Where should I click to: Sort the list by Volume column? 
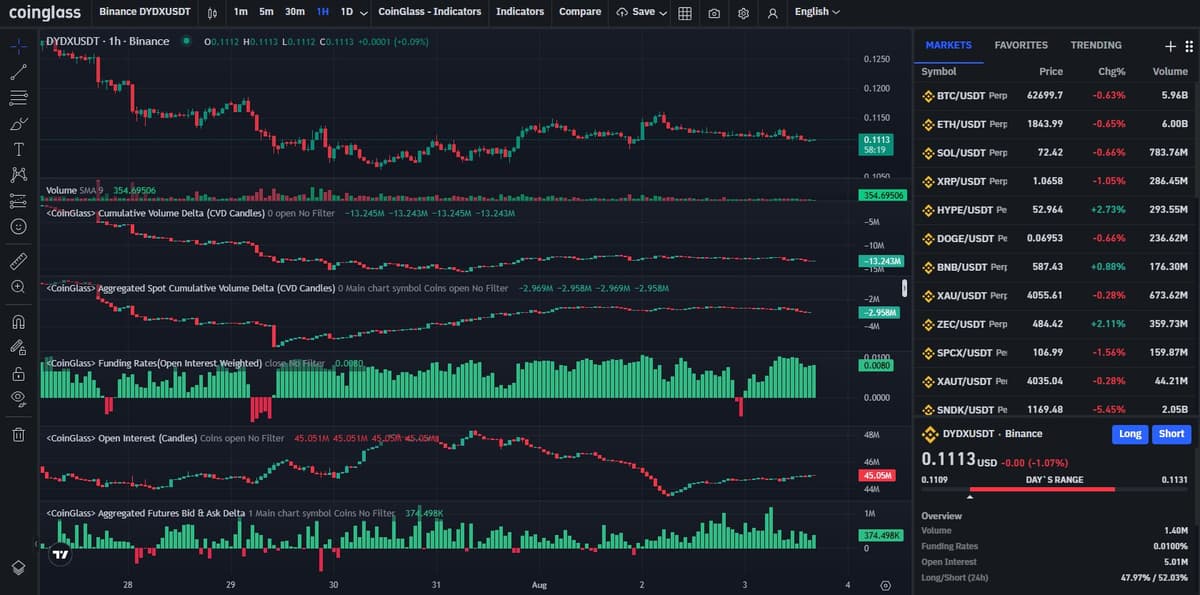(1170, 72)
